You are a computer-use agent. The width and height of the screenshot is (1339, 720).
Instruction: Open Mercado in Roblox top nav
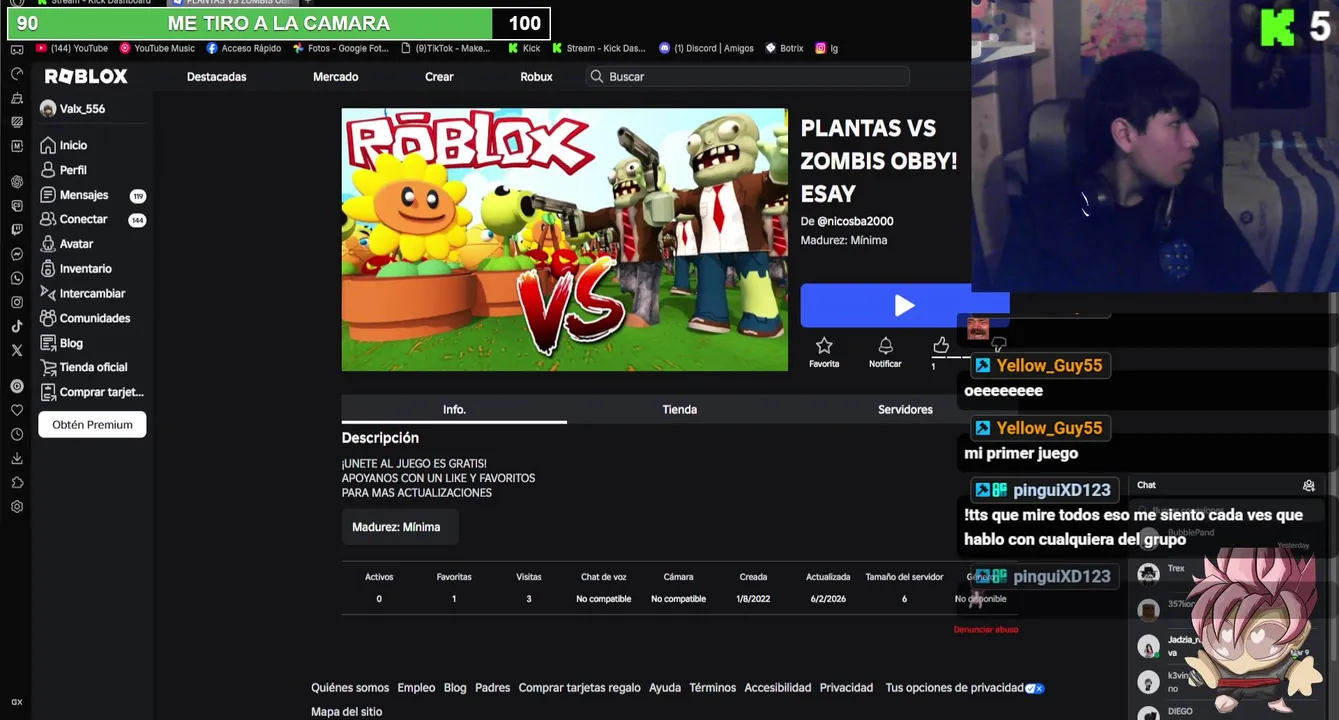coord(335,77)
